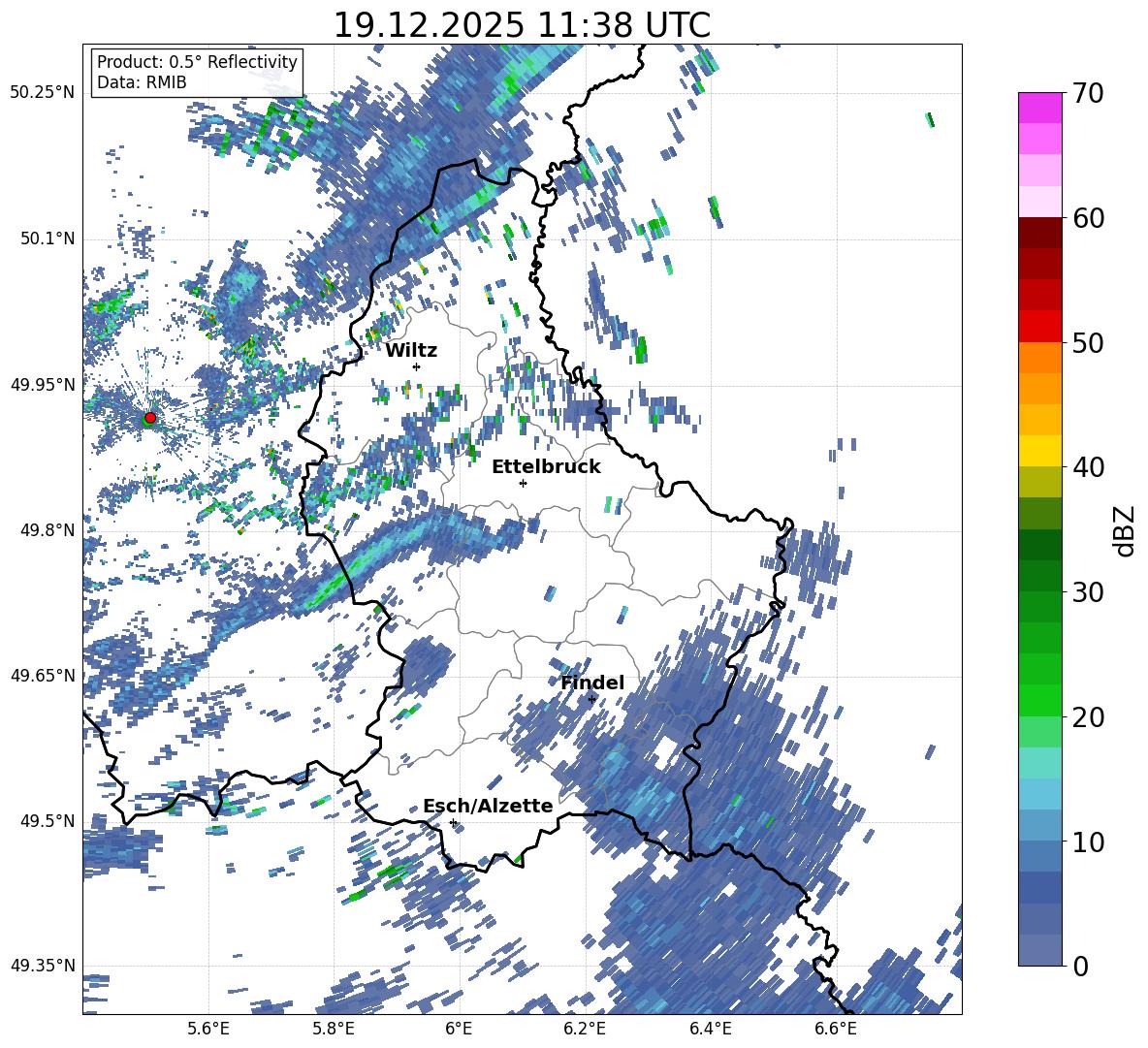Click the 5.8°E longitude label
Image resolution: width=1148 pixels, height=1048 pixels.
coord(334,1029)
